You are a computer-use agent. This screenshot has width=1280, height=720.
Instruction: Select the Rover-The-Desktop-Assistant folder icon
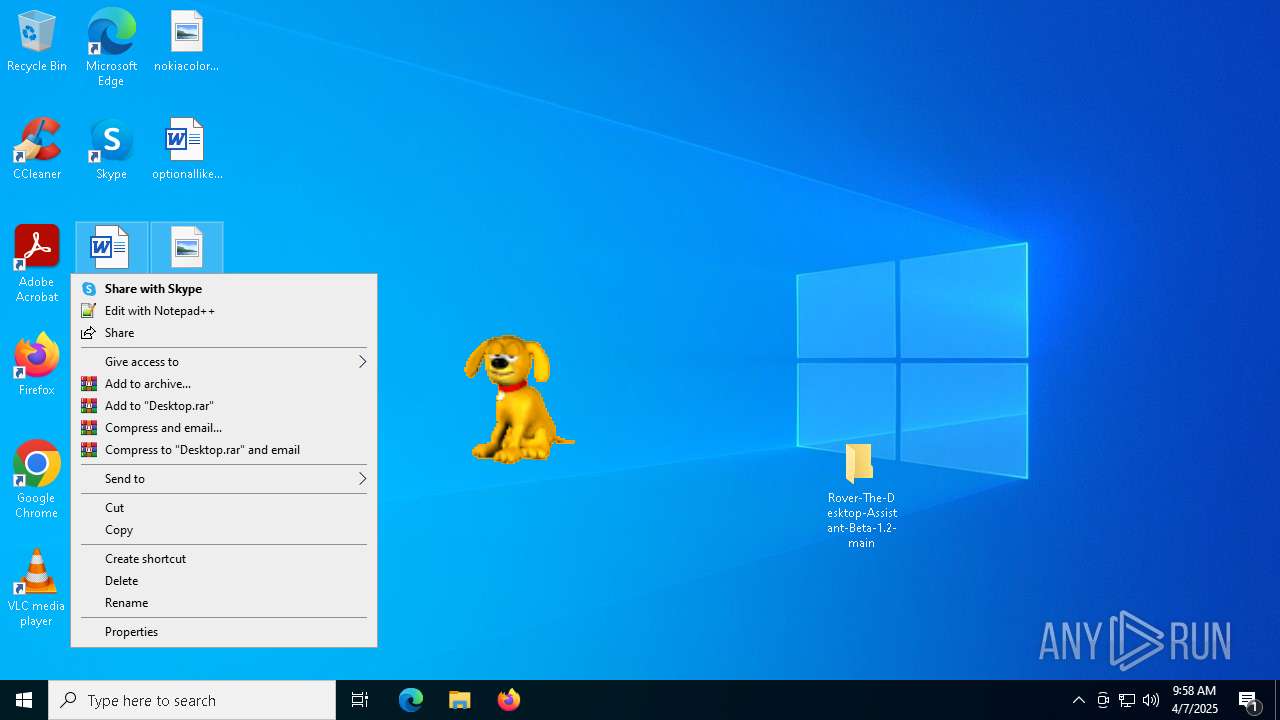(x=861, y=495)
